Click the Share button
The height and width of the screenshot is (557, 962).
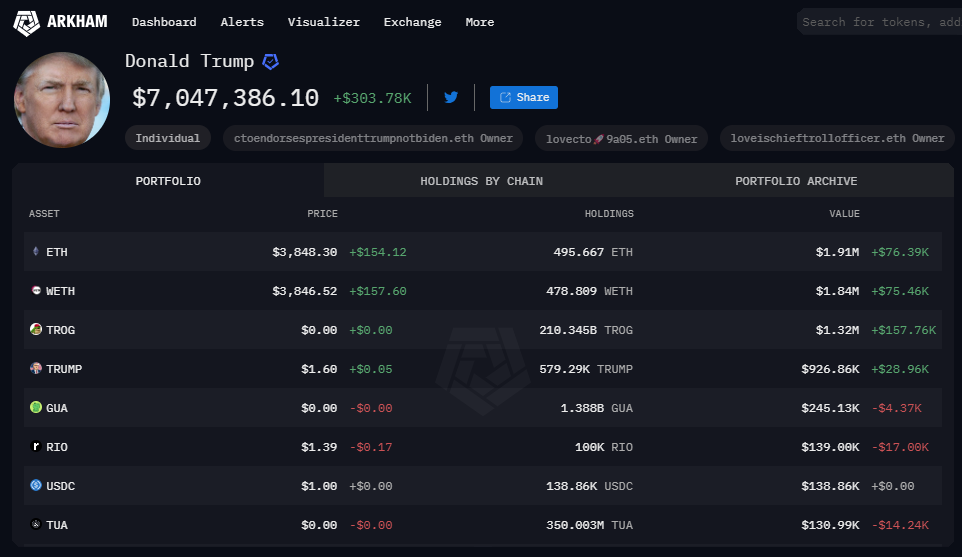pyautogui.click(x=524, y=98)
